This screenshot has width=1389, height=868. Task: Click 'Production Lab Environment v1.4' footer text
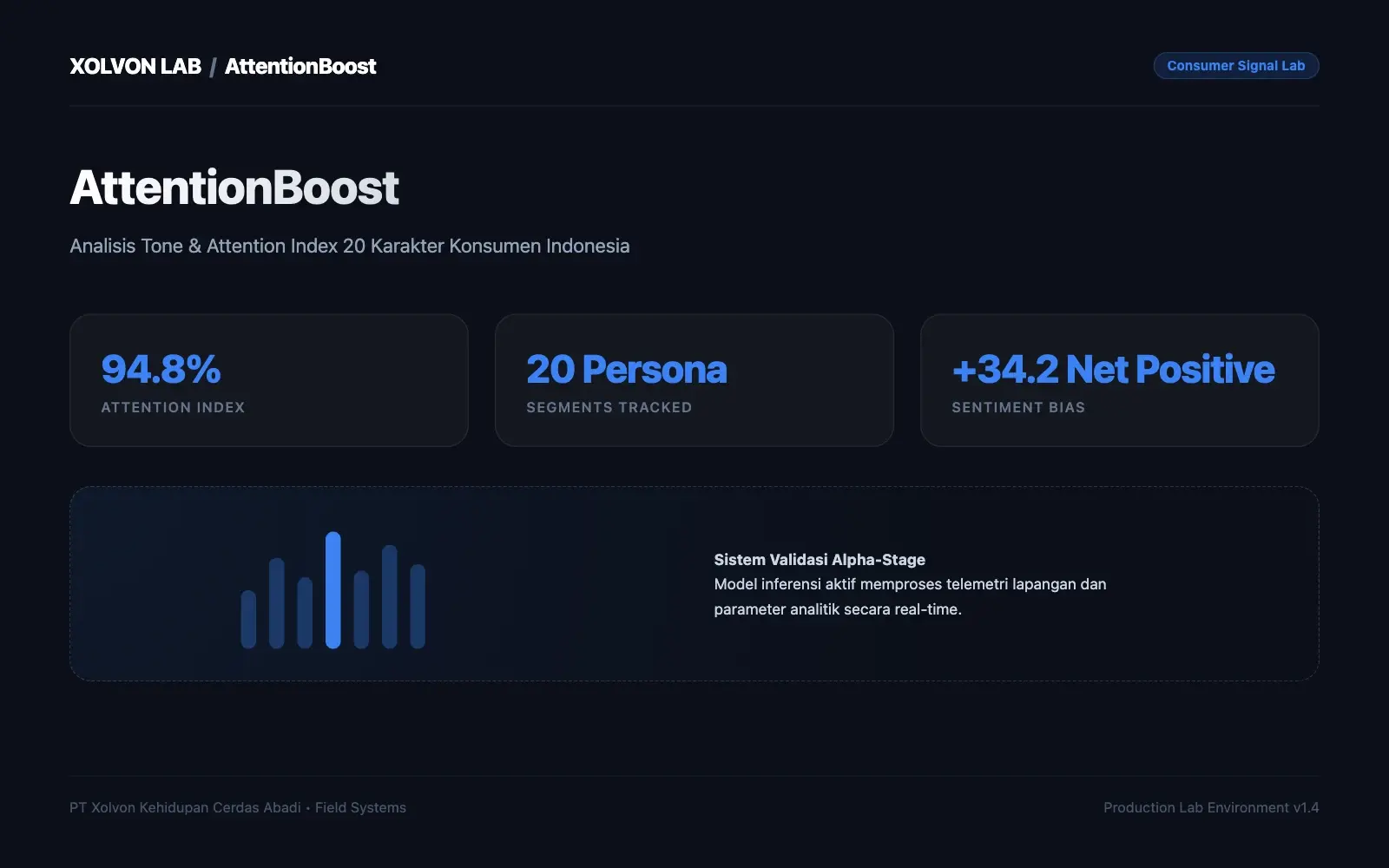point(1211,807)
